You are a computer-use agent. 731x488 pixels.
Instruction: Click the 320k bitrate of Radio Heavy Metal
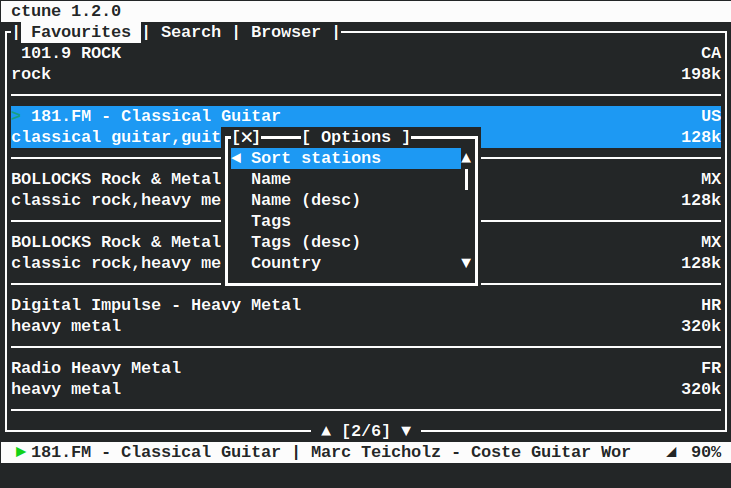pyautogui.click(x=701, y=389)
